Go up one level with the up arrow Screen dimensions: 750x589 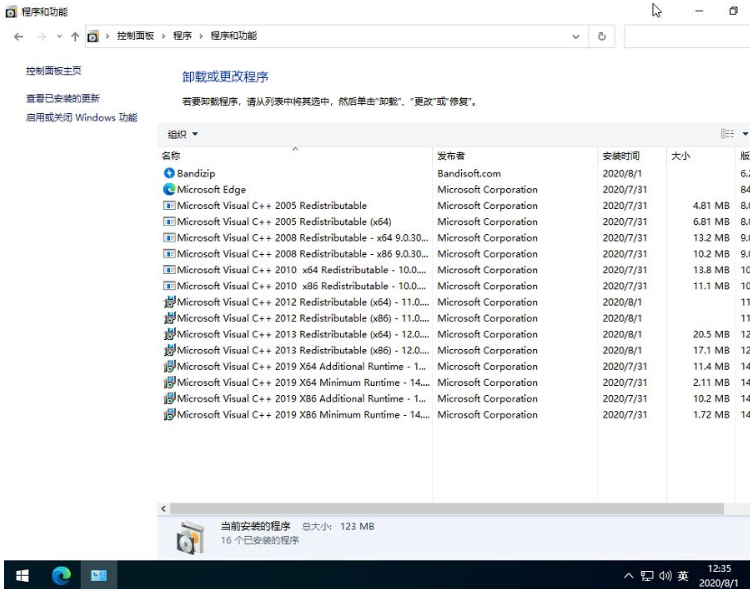75,36
